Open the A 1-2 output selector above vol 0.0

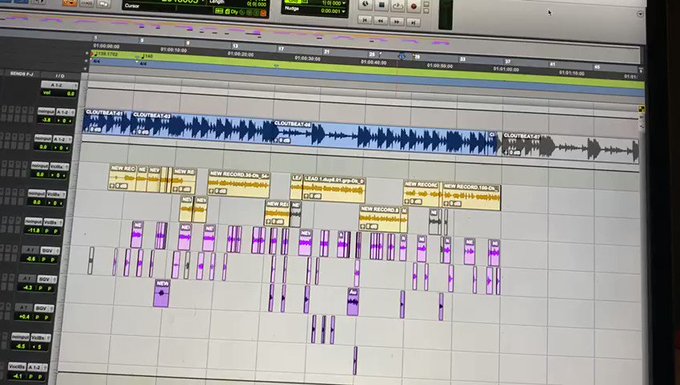(59, 85)
